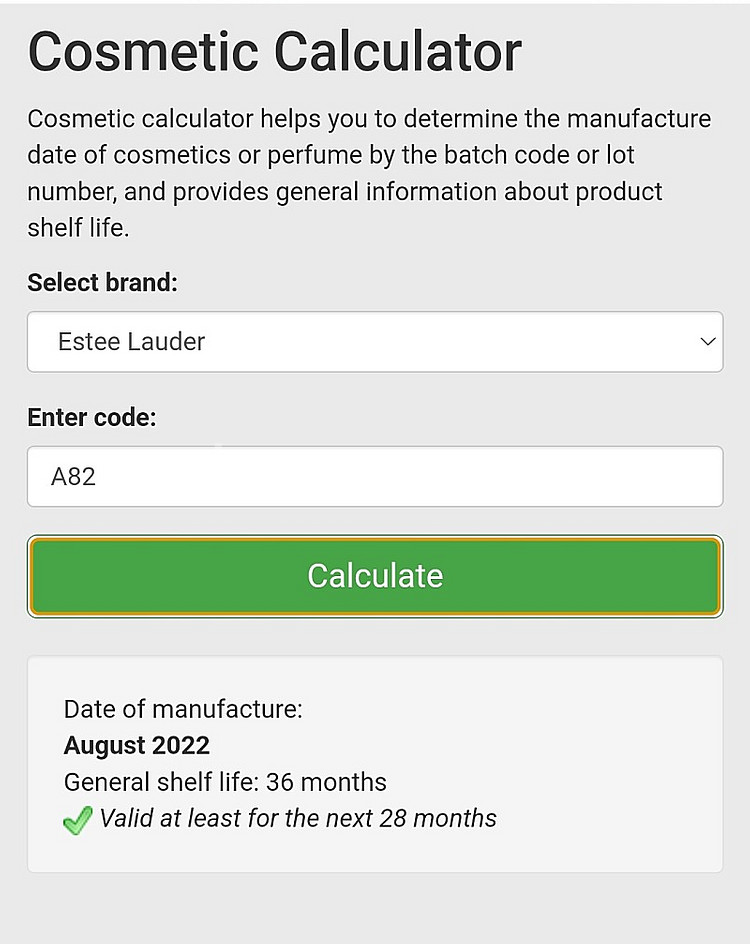Click the word Calculate on the button
The width and height of the screenshot is (750, 944).
tap(375, 576)
